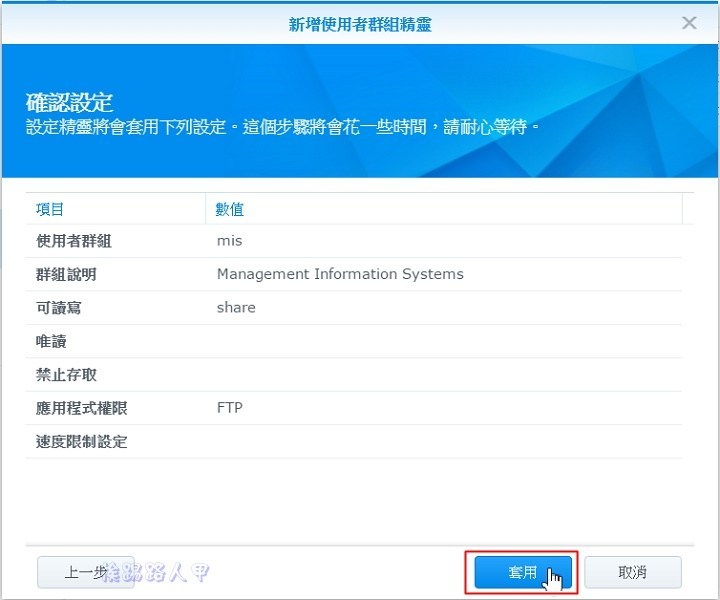Click the 數值 column header

coord(444,209)
